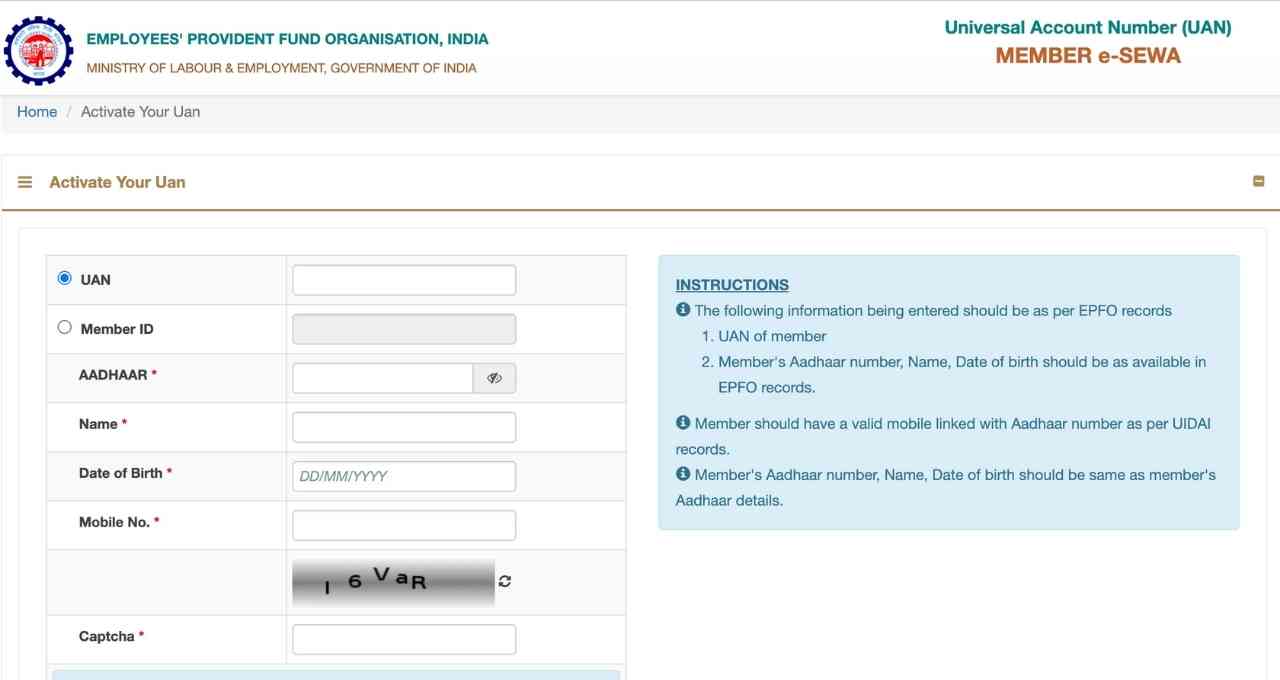Viewport: 1280px width, 680px height.
Task: Focus the AADHAAR number field
Action: pos(383,378)
